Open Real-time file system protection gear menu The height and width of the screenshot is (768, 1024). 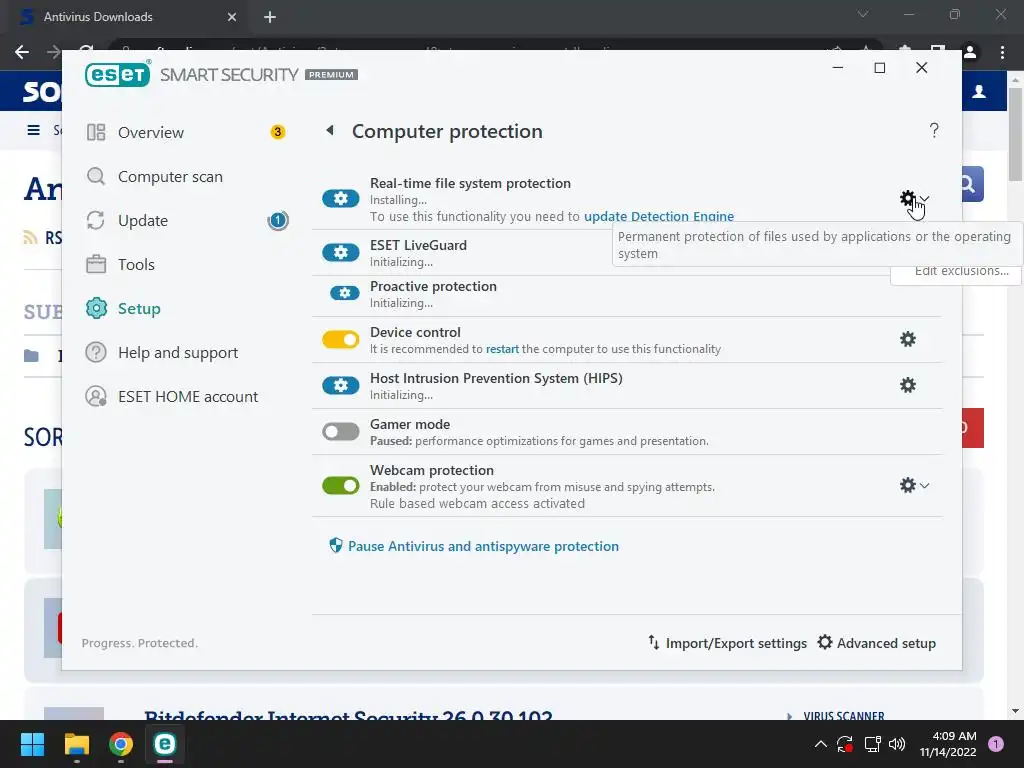907,198
